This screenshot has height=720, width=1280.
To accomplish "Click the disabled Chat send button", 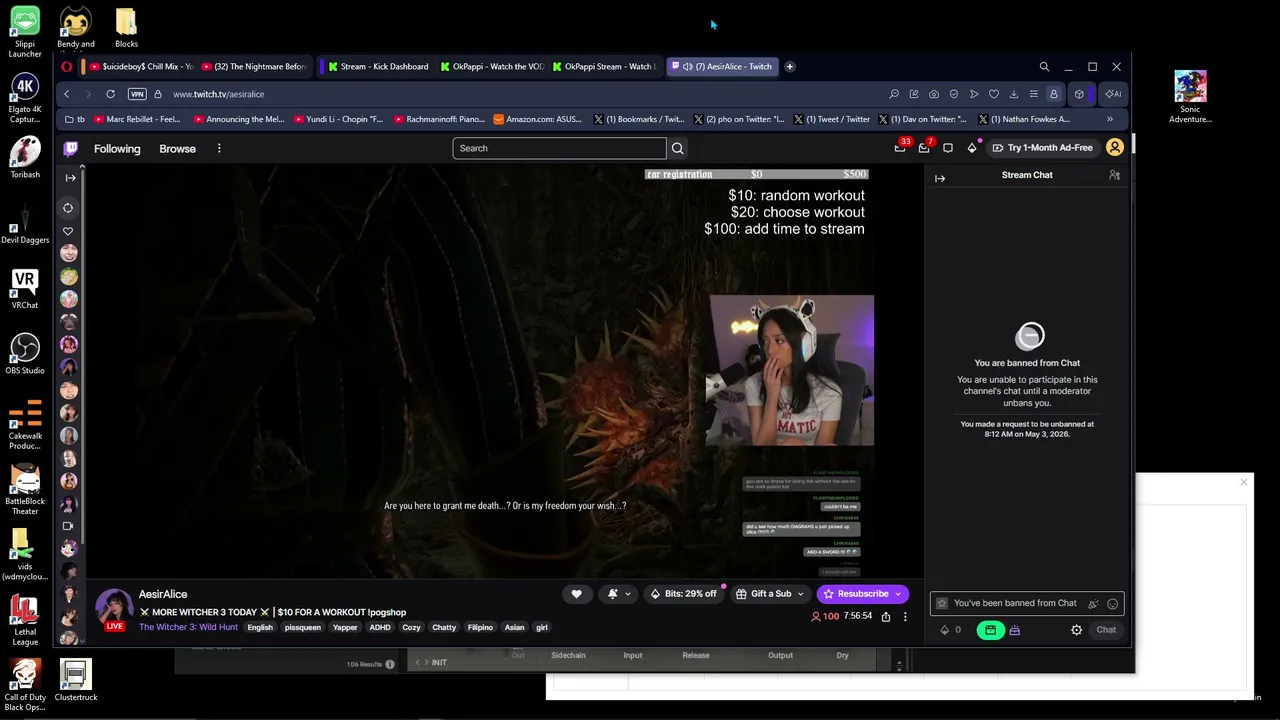I will [x=1106, y=630].
